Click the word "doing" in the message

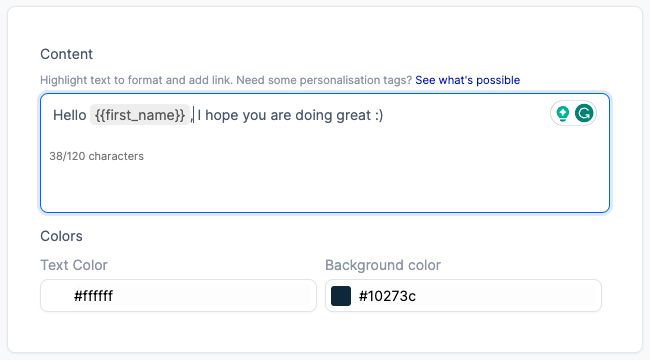click(x=314, y=116)
